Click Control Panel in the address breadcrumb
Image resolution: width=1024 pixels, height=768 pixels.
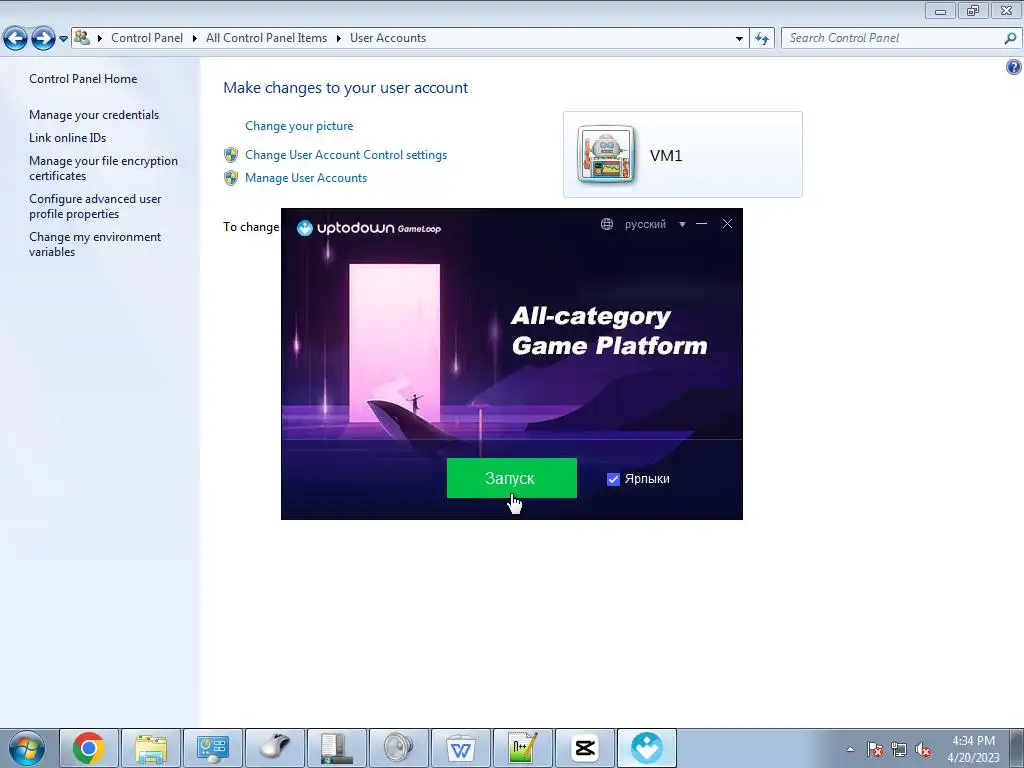pos(147,38)
